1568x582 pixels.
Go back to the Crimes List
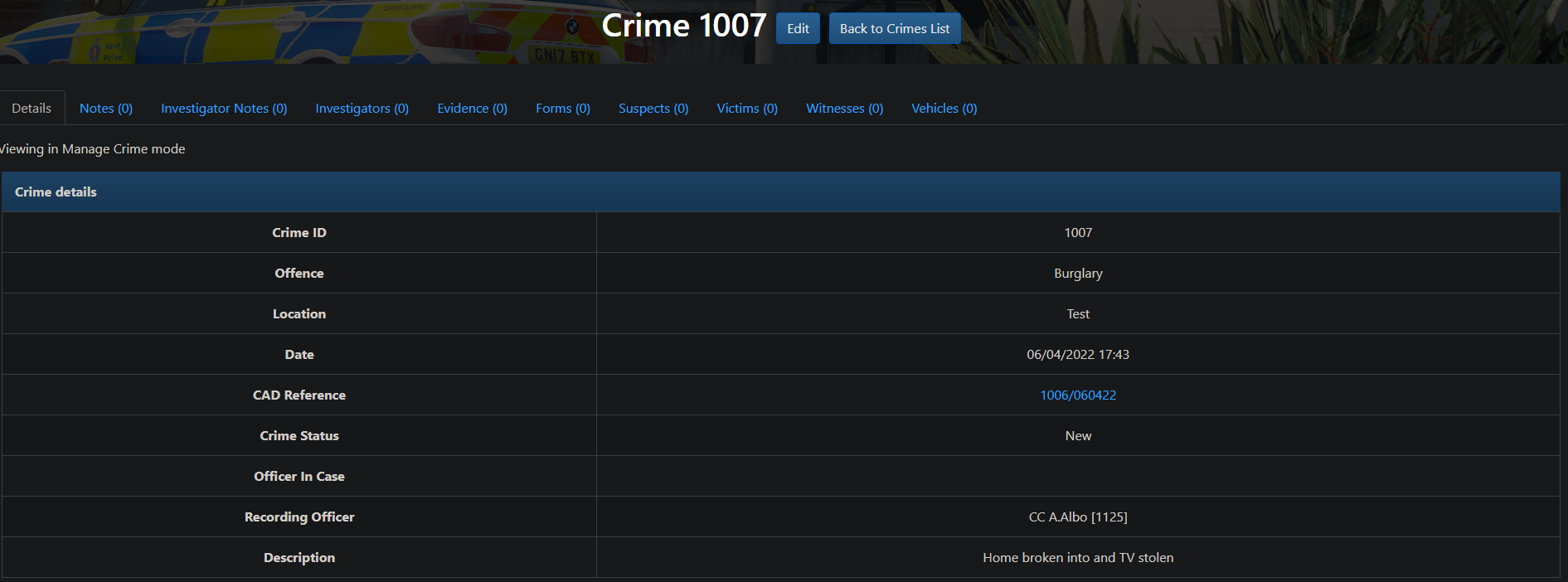coord(894,28)
